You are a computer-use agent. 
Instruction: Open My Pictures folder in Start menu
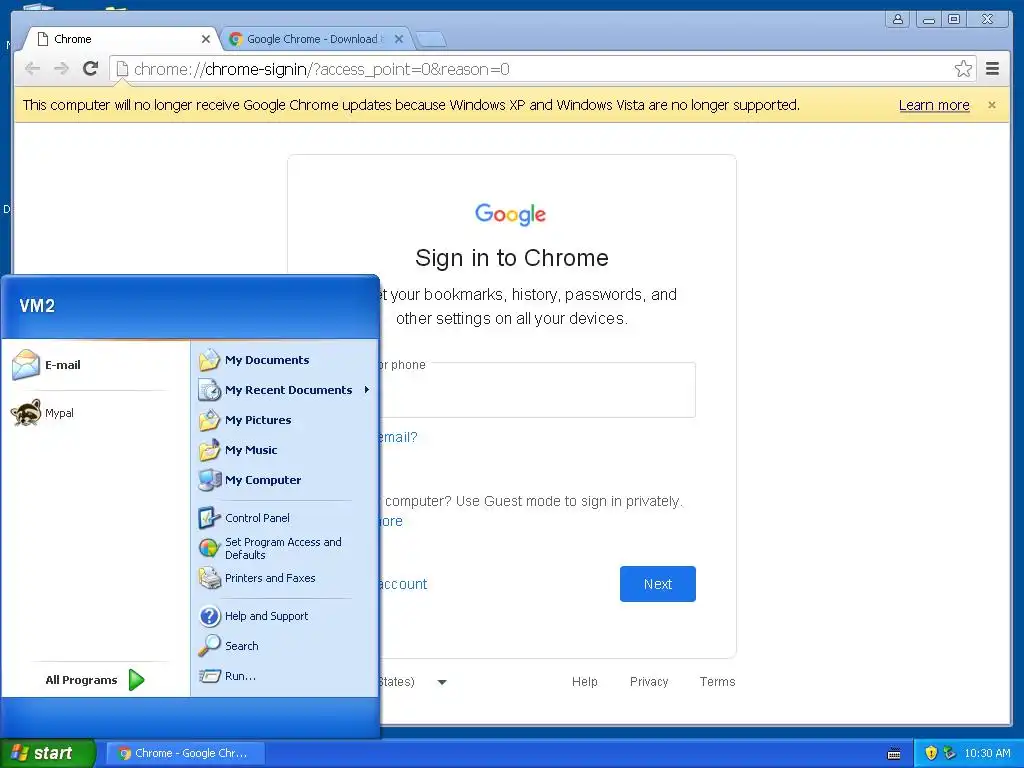[x=285, y=420]
